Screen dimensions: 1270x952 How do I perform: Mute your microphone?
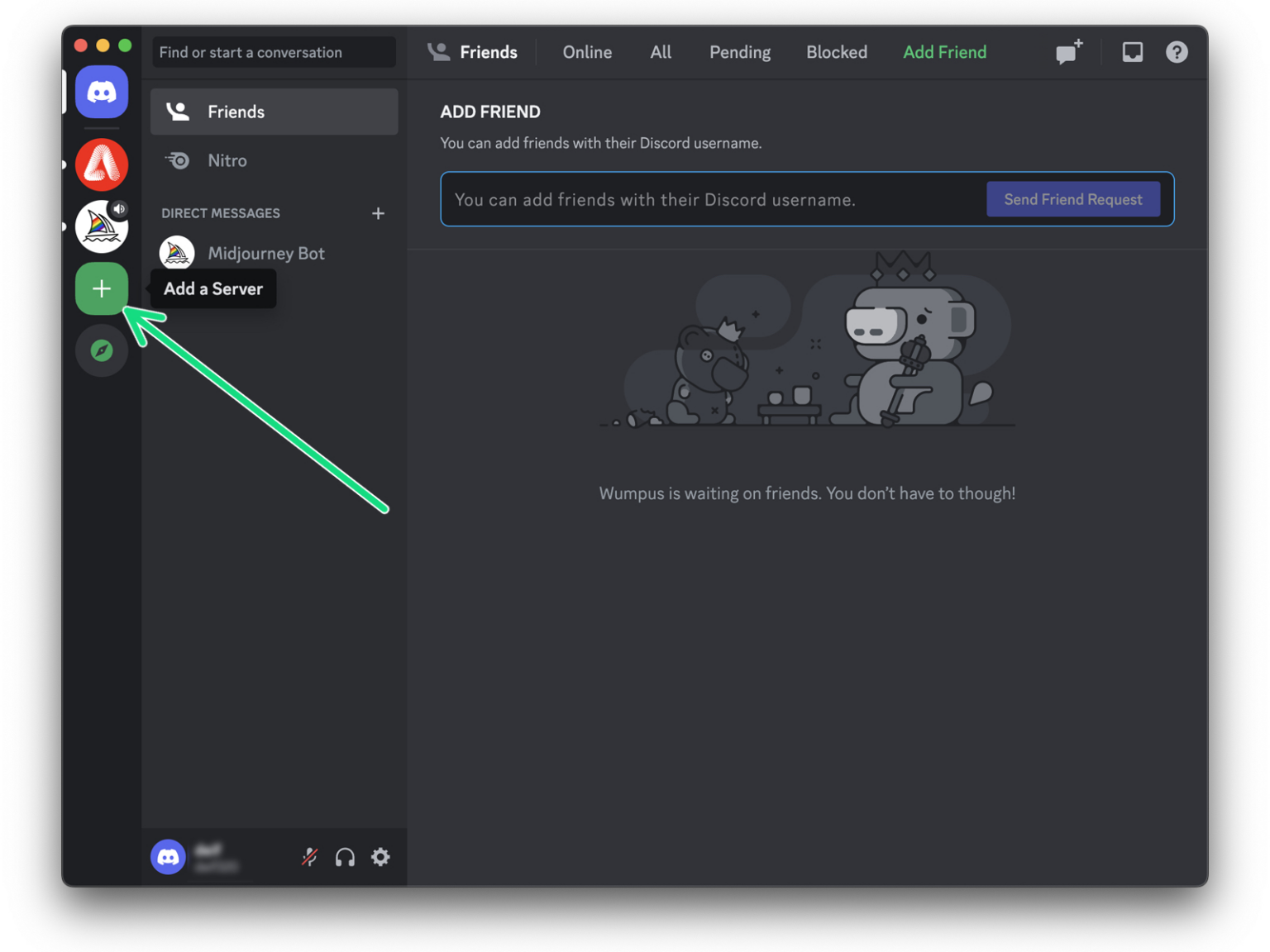(x=308, y=857)
